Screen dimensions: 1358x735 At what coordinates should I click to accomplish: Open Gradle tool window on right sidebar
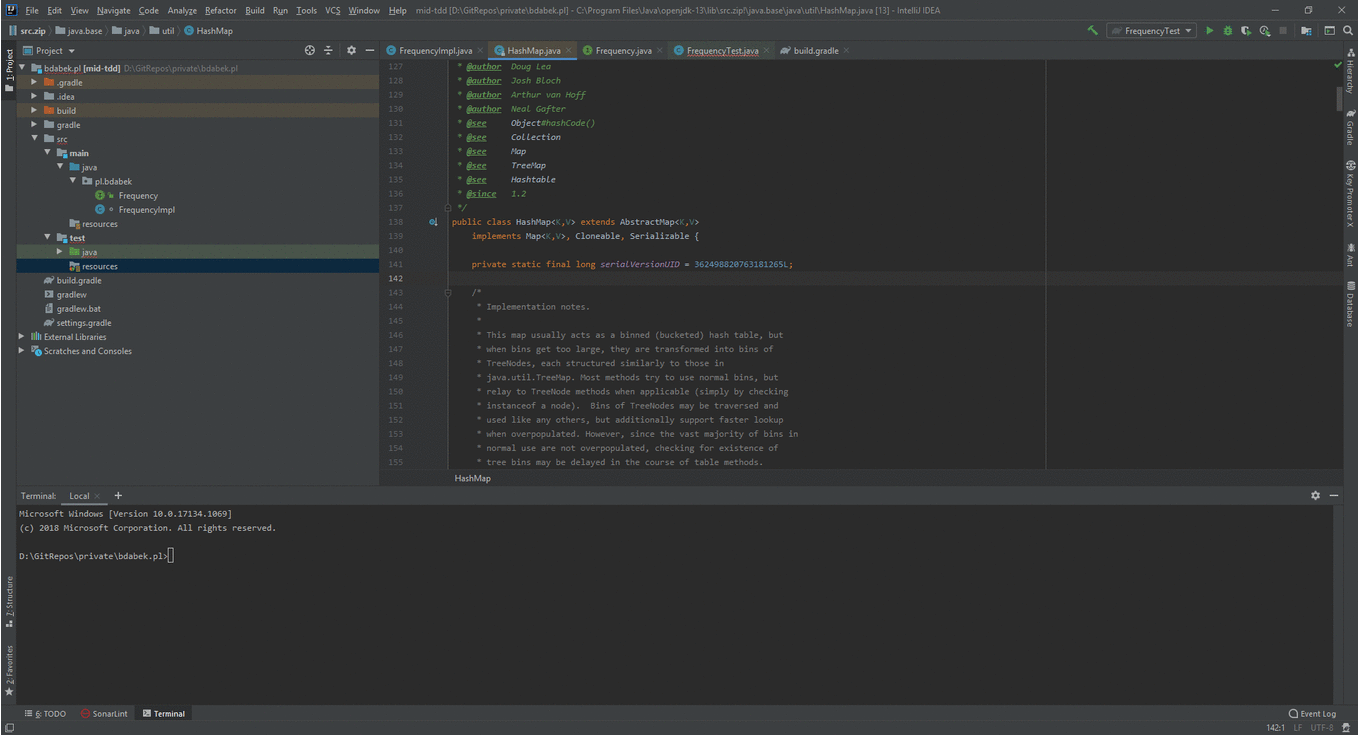[x=1350, y=127]
